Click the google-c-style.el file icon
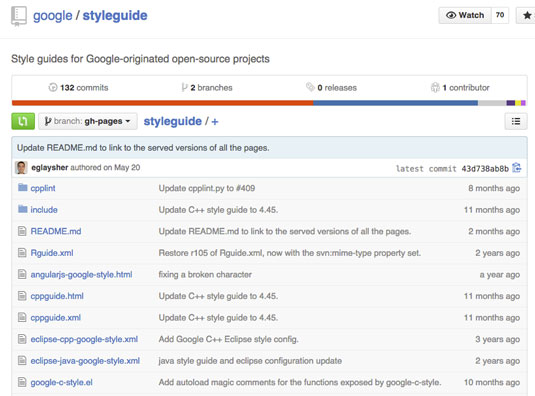The image size is (535, 396). point(22,382)
